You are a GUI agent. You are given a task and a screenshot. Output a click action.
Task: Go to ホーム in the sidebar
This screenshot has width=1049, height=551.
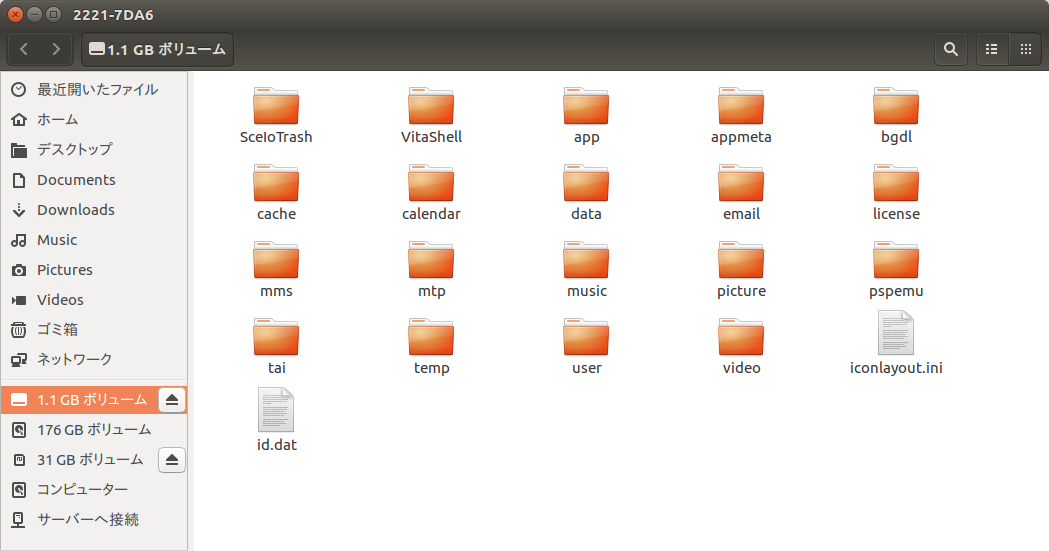click(57, 120)
